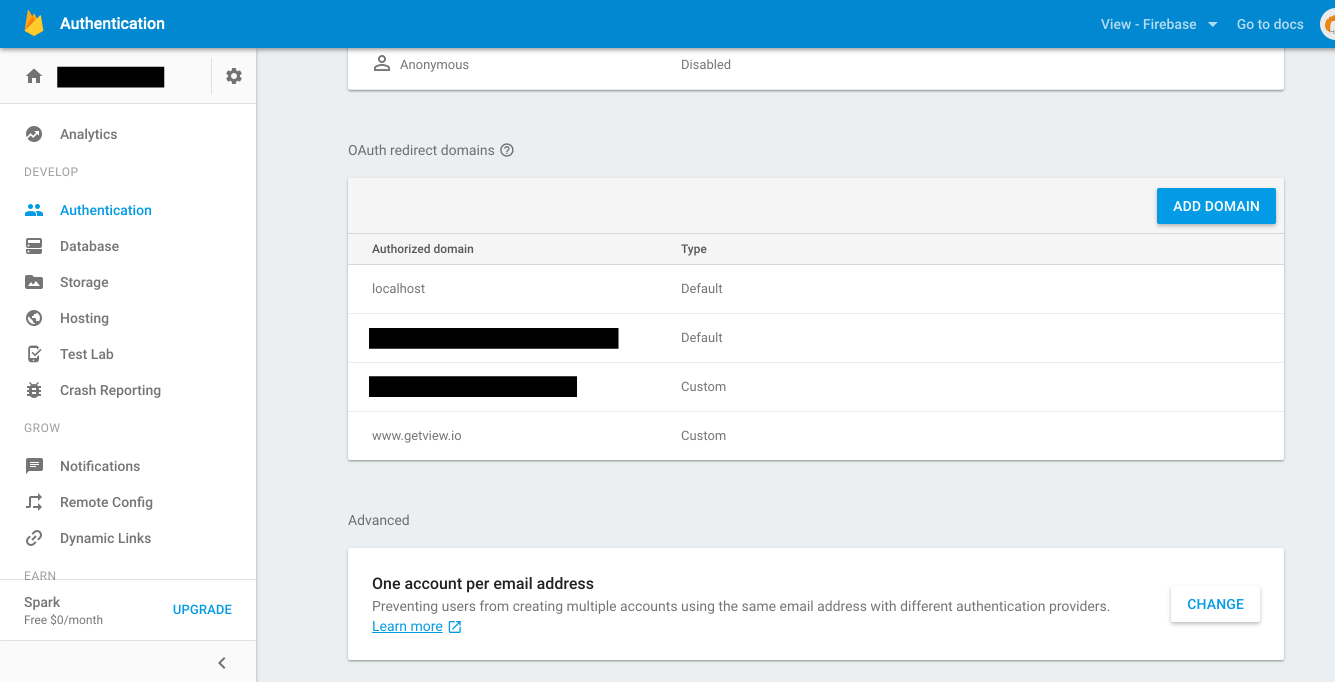Collapse the sidebar with the chevron

[222, 662]
